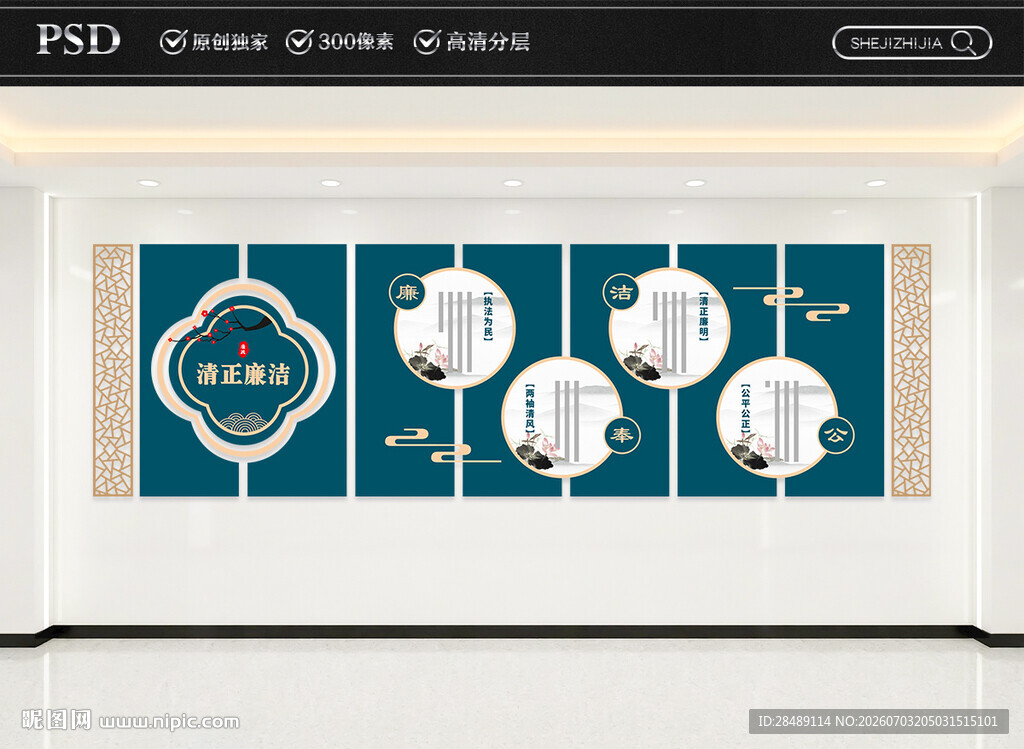The width and height of the screenshot is (1024, 749).
Task: Click the 昵图网 logo text
Action: click(56, 720)
